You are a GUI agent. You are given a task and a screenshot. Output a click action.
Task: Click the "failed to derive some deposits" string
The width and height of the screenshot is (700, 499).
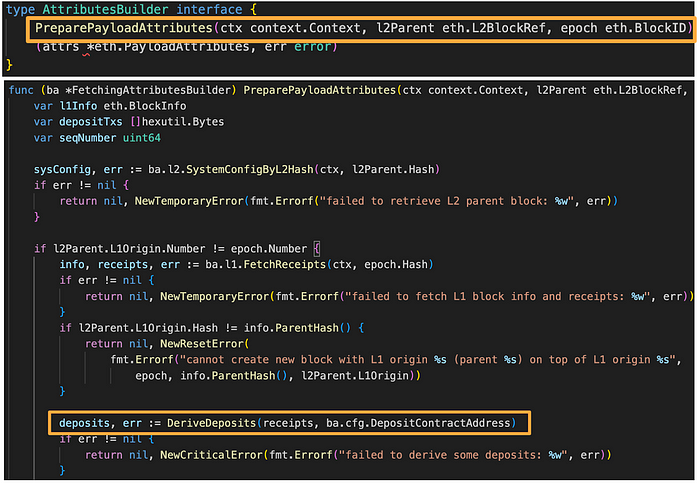[452, 455]
